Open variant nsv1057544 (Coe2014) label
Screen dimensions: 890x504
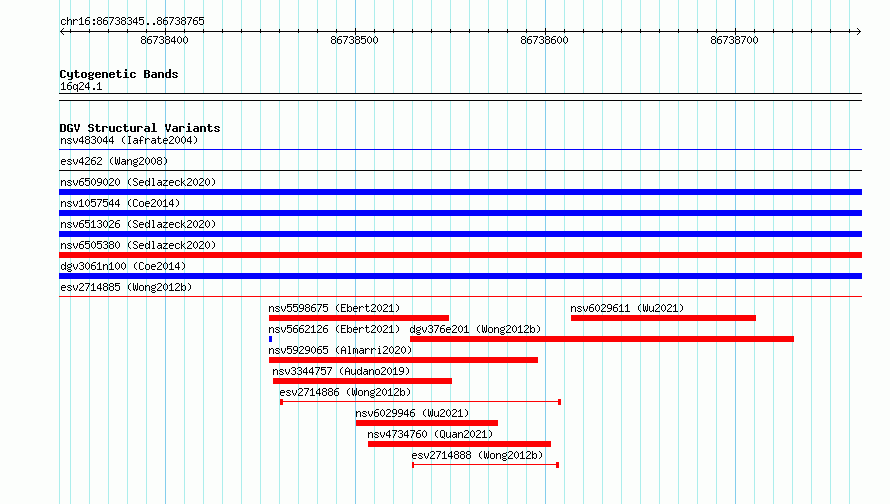click(120, 203)
